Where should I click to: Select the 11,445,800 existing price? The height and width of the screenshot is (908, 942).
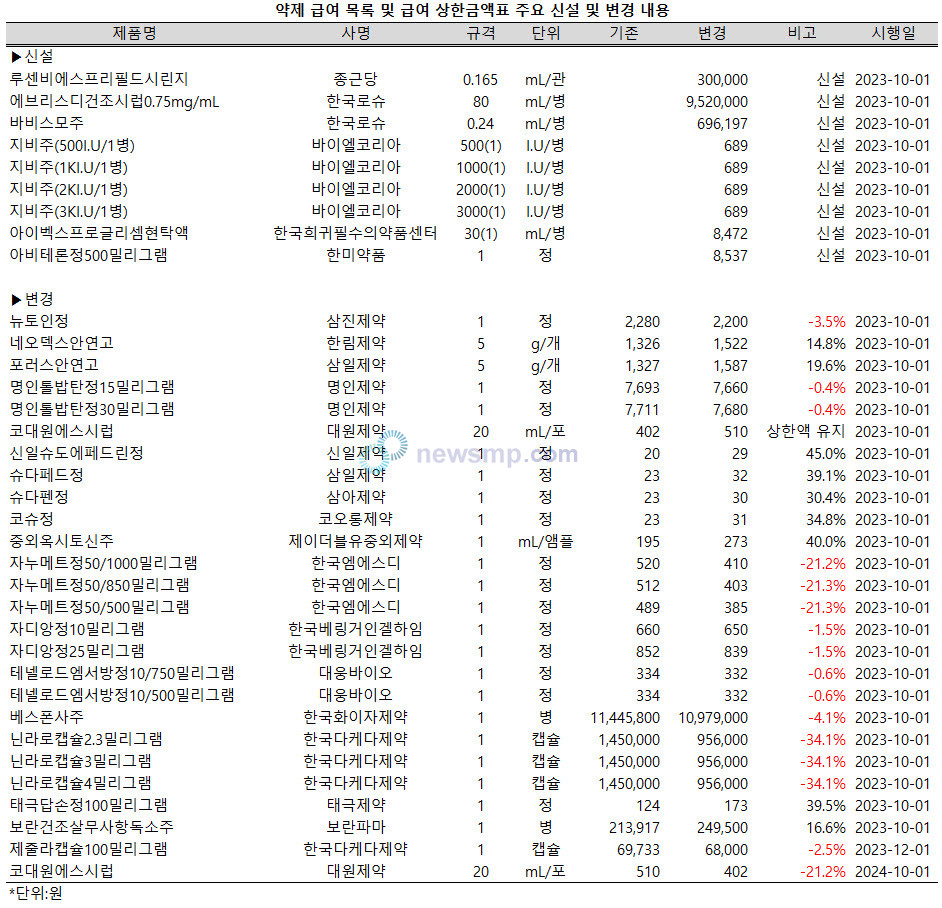[x=625, y=718]
